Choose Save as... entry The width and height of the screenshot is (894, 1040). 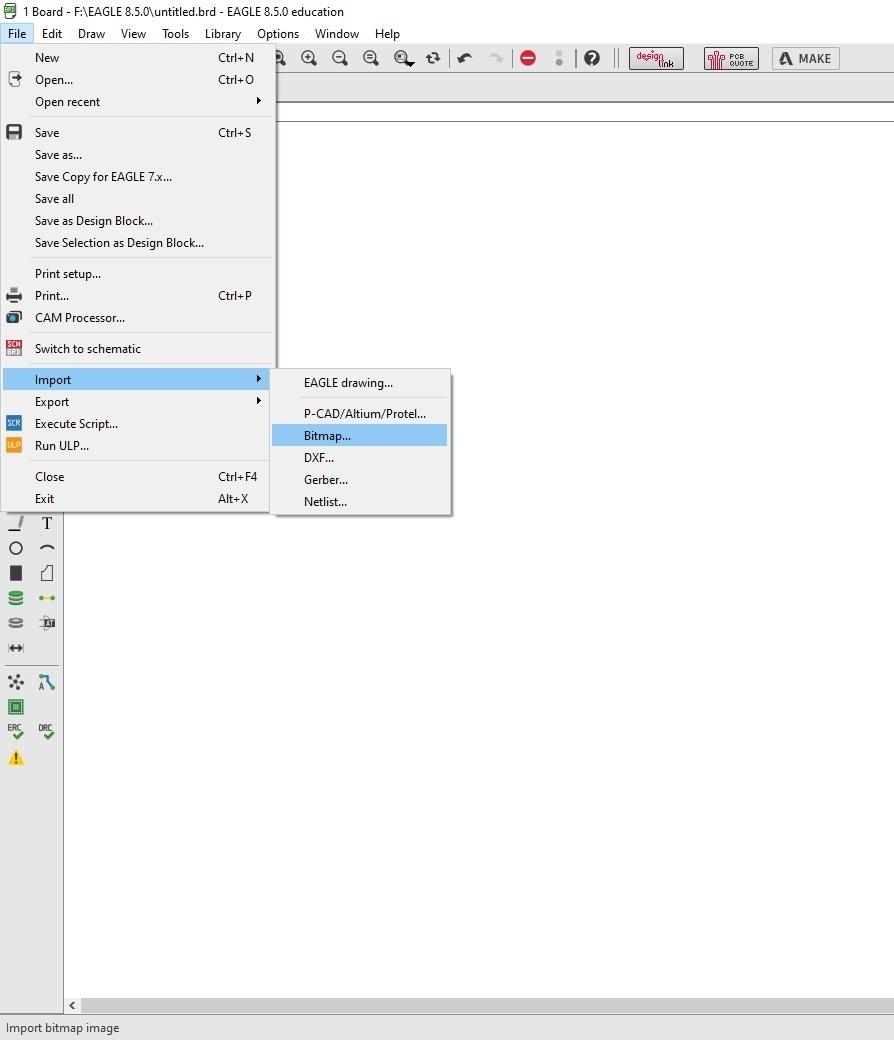pos(136,155)
